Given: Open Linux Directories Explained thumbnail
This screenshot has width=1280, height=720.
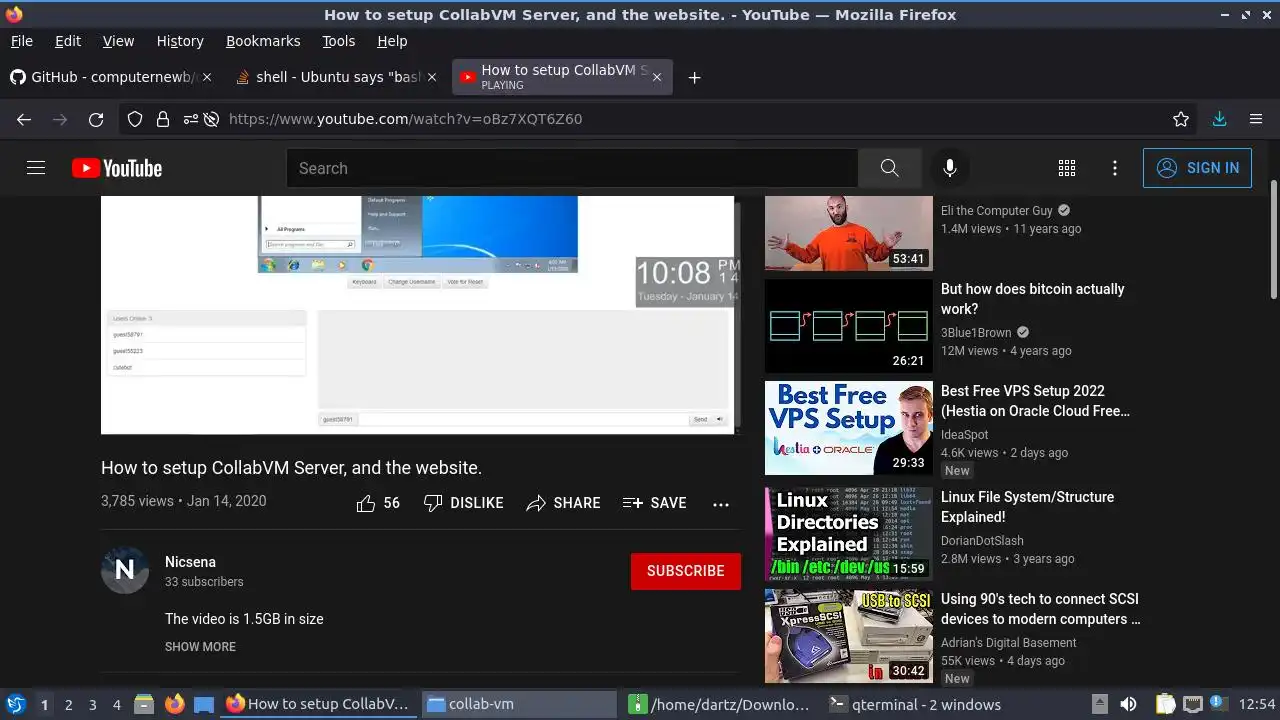Looking at the screenshot, I should click(x=849, y=534).
